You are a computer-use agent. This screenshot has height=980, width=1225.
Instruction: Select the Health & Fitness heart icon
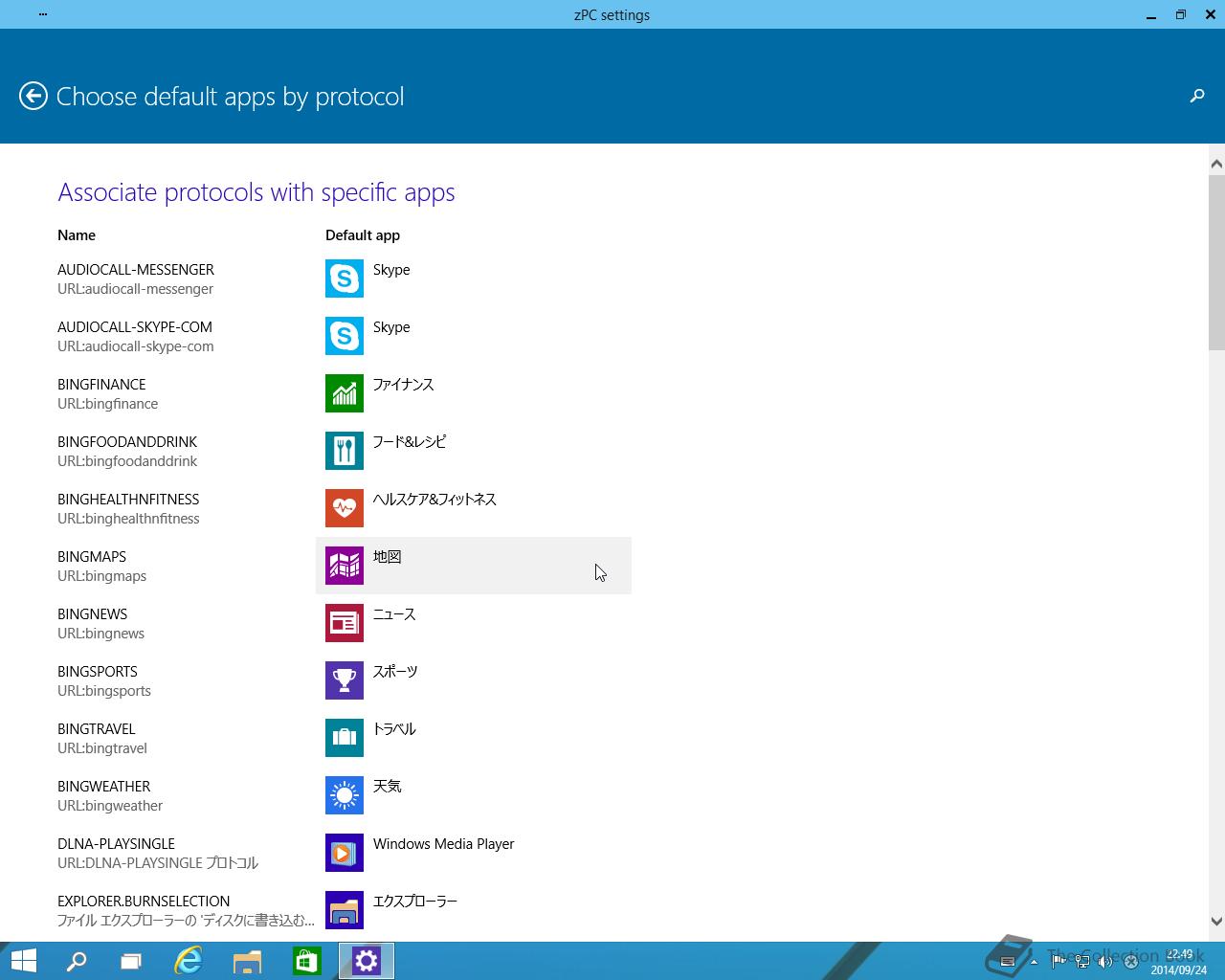345,508
